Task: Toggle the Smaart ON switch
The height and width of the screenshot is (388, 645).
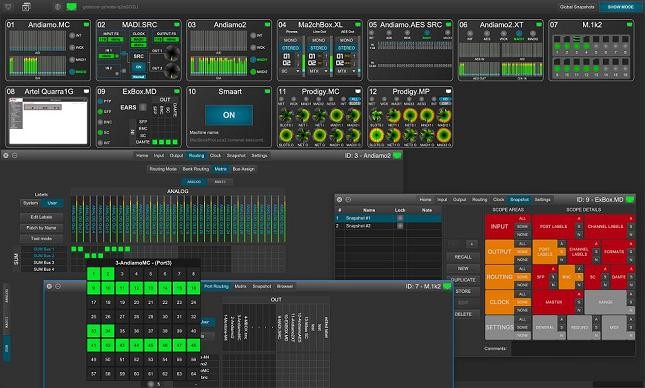Action: (x=229, y=115)
